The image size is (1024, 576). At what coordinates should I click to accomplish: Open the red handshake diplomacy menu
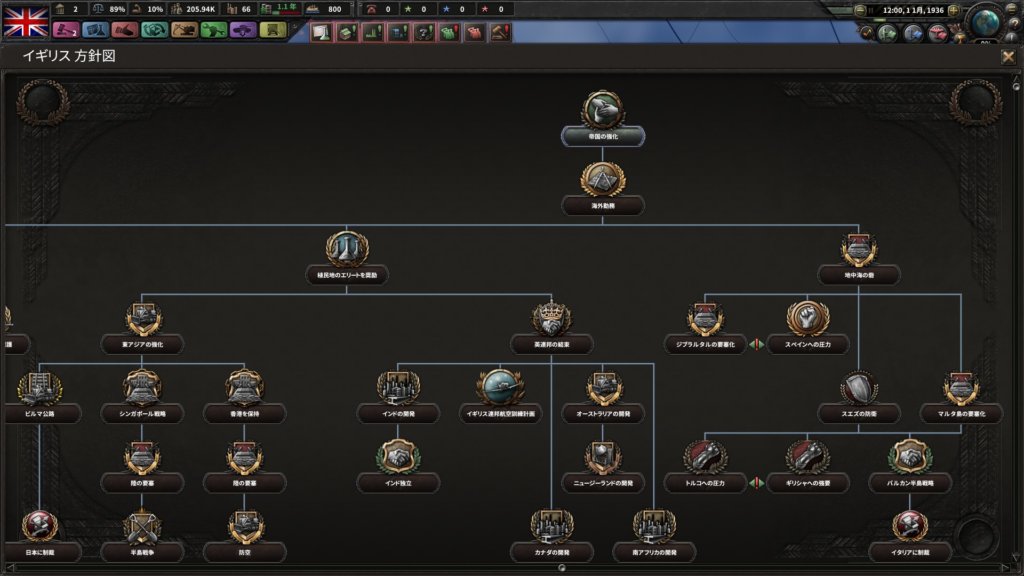click(125, 30)
